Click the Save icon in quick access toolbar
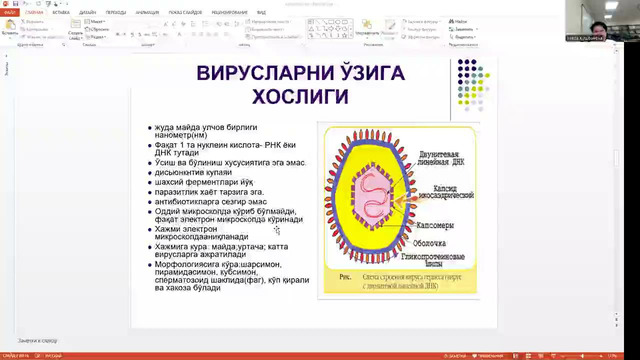Screen dimensions: 640x360 click(15, 4)
